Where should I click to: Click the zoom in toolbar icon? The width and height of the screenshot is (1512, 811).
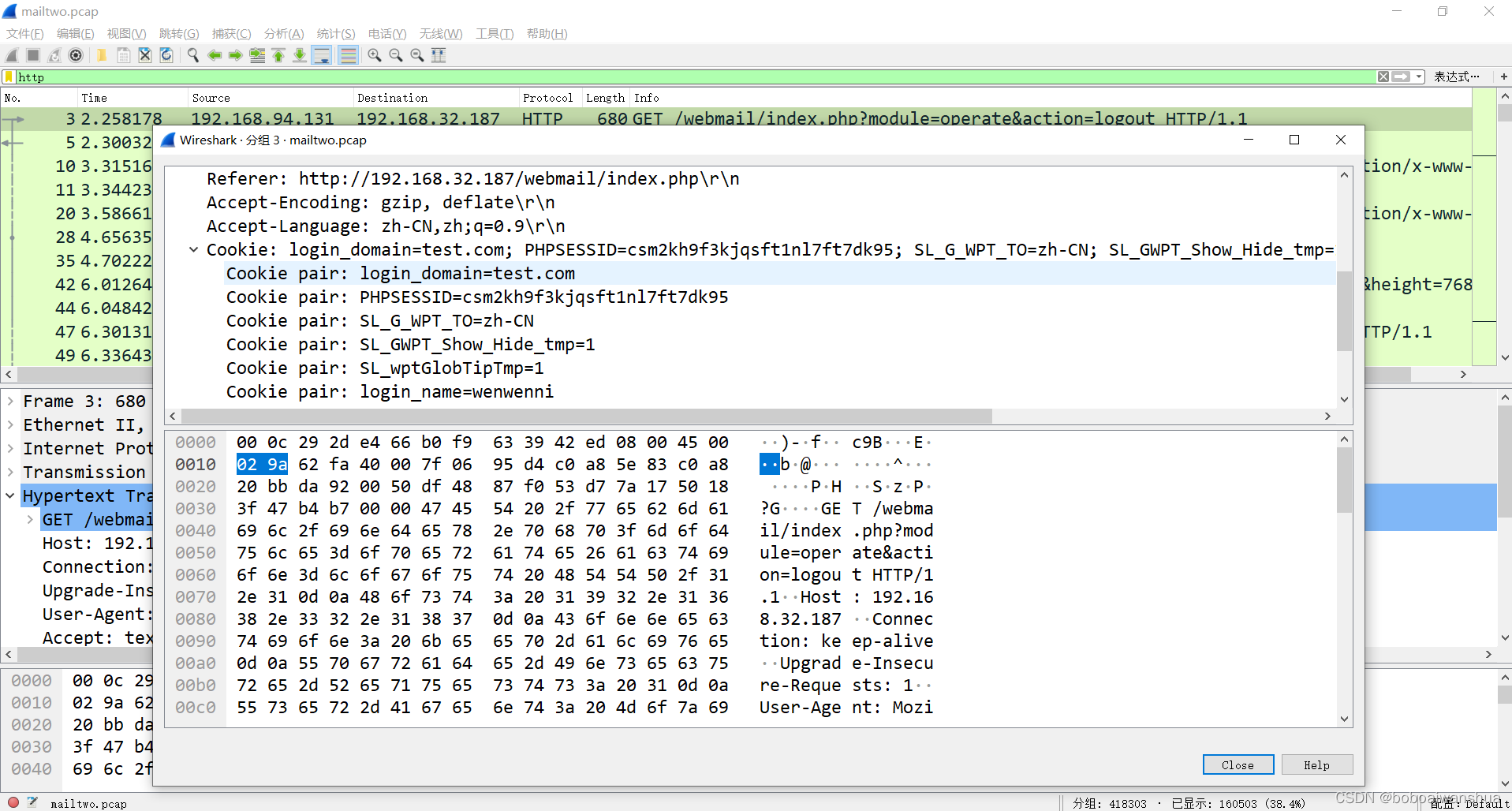pyautogui.click(x=375, y=55)
